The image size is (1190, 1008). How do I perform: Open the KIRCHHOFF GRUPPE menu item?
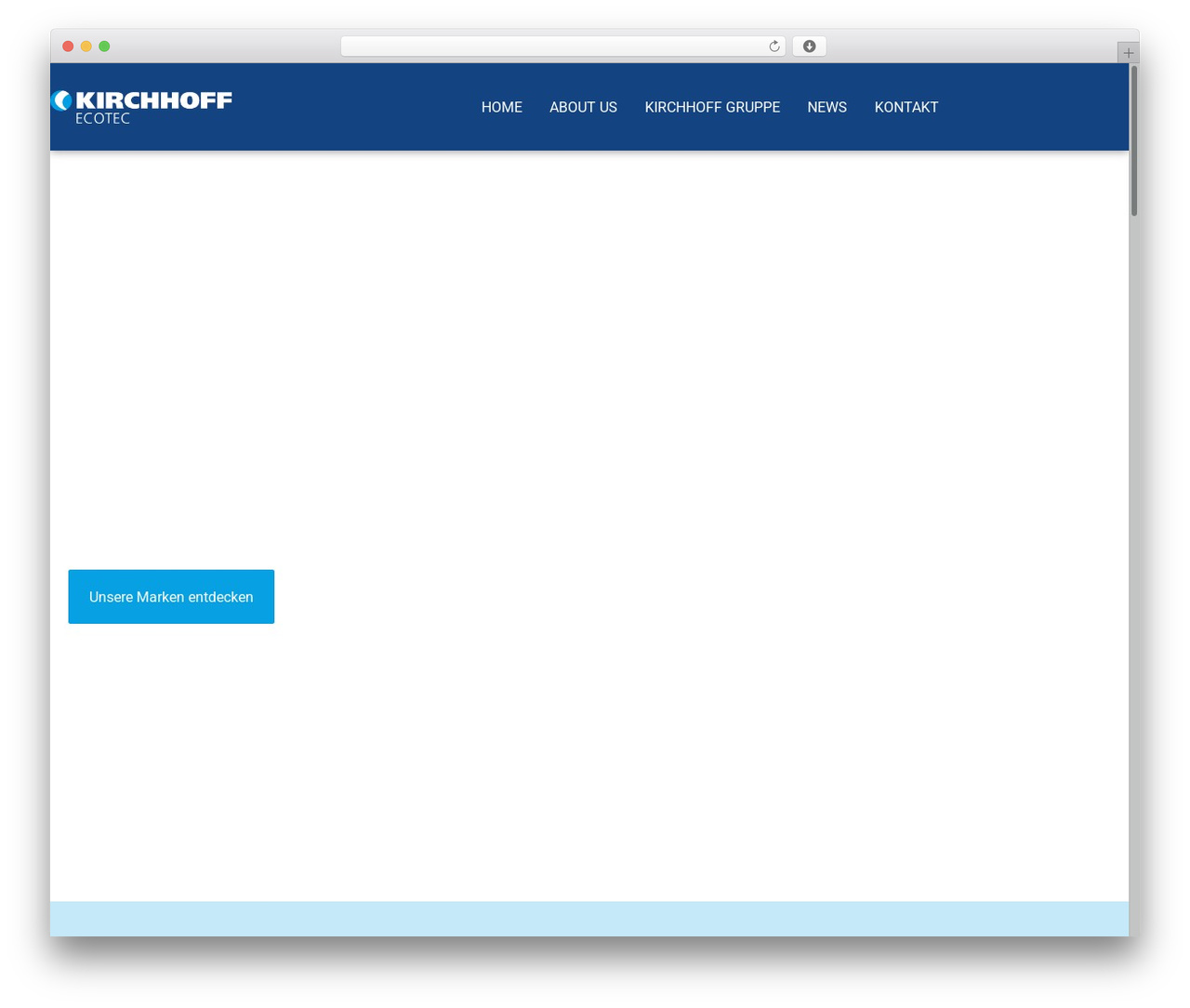[712, 107]
